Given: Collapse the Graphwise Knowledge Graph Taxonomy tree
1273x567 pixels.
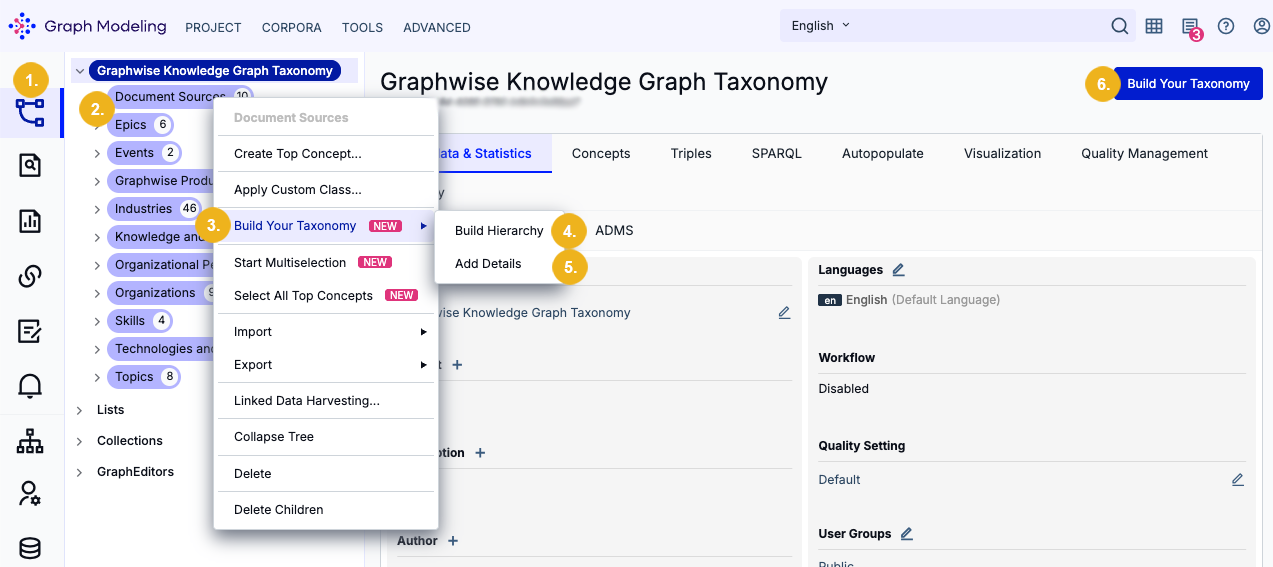Looking at the screenshot, I should 80,71.
